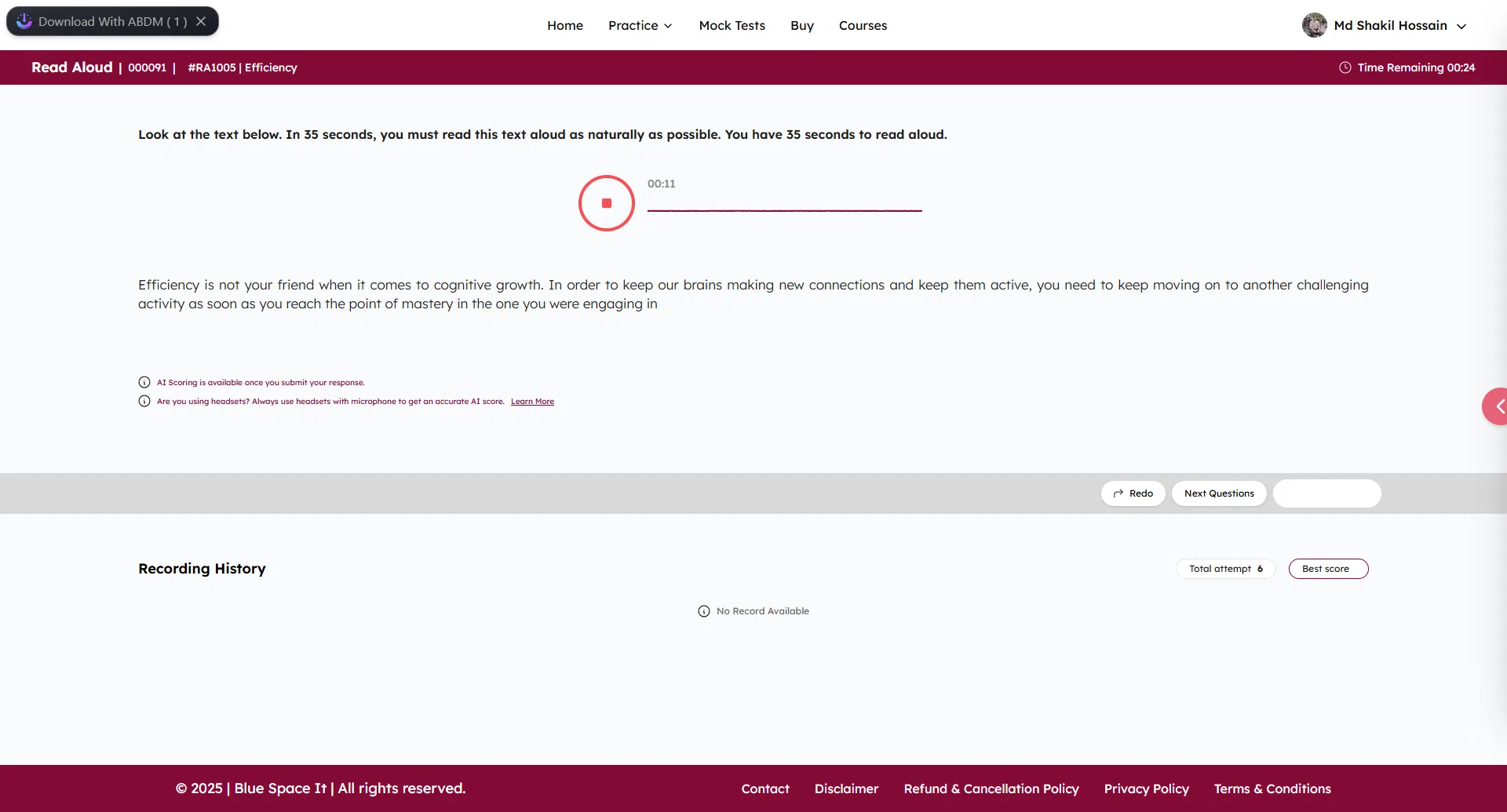Stop the recording with the red stop button
Viewport: 1507px width, 812px height.
pos(606,203)
